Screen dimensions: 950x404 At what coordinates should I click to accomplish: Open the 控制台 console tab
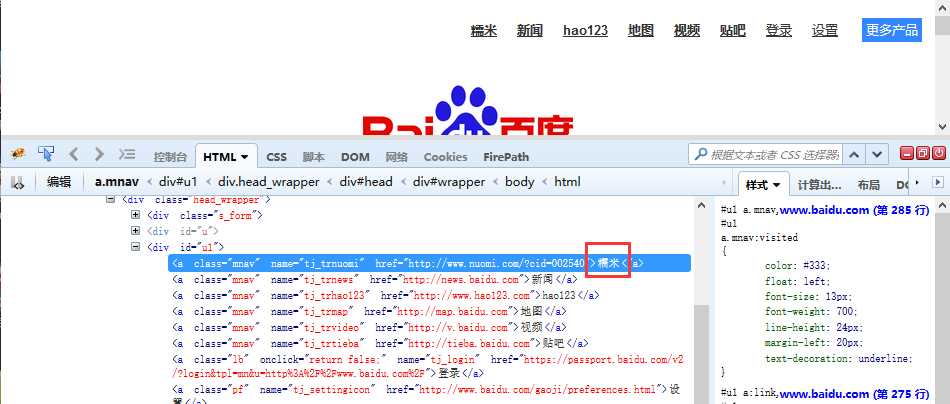(170, 157)
